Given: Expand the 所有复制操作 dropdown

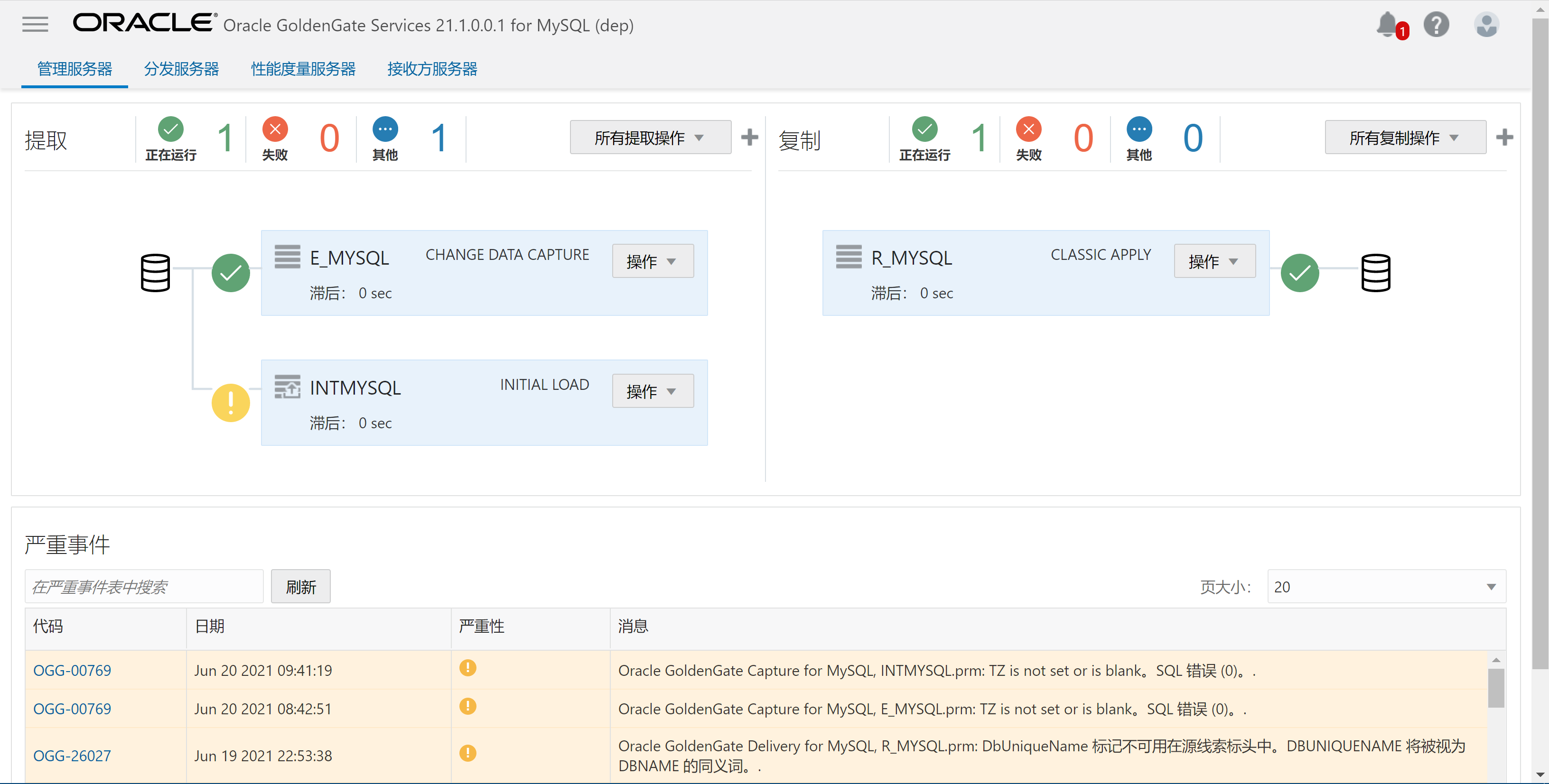Looking at the screenshot, I should pyautogui.click(x=1405, y=138).
